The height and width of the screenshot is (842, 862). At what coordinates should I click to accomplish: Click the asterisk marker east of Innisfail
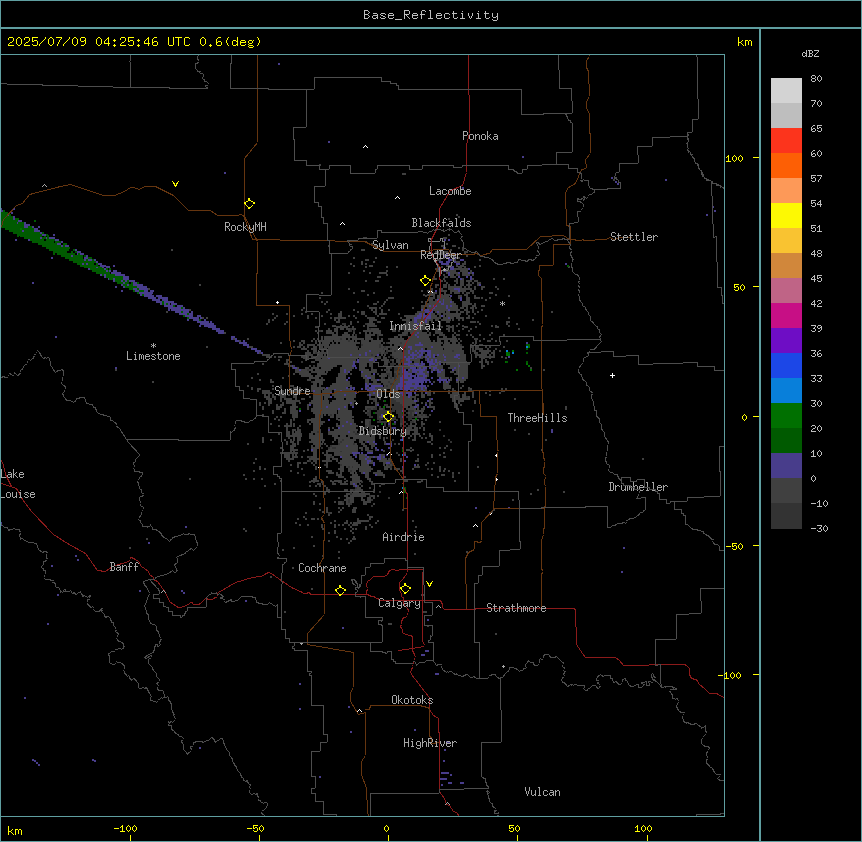point(502,304)
